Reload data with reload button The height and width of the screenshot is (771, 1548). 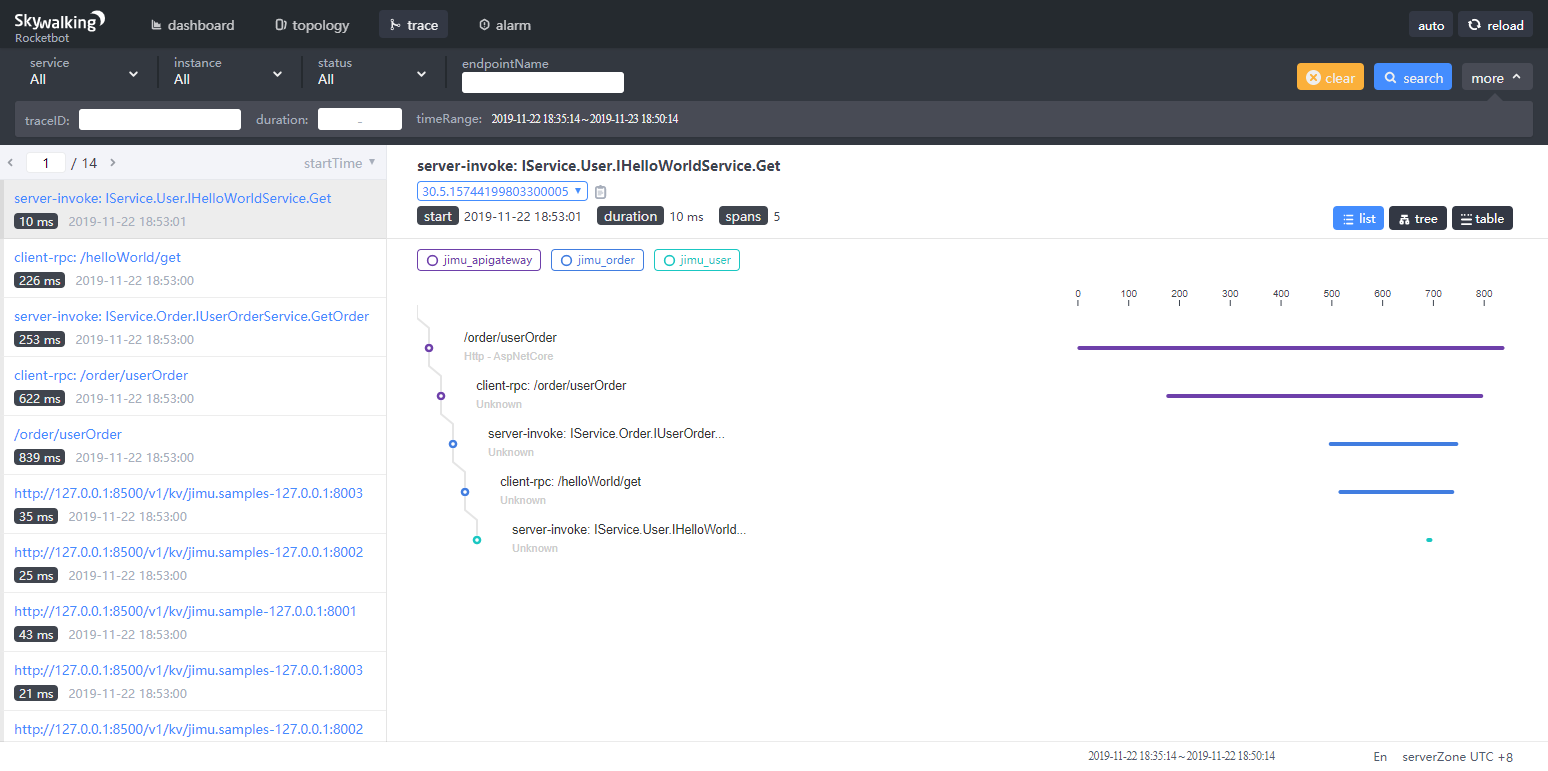[x=1495, y=25]
